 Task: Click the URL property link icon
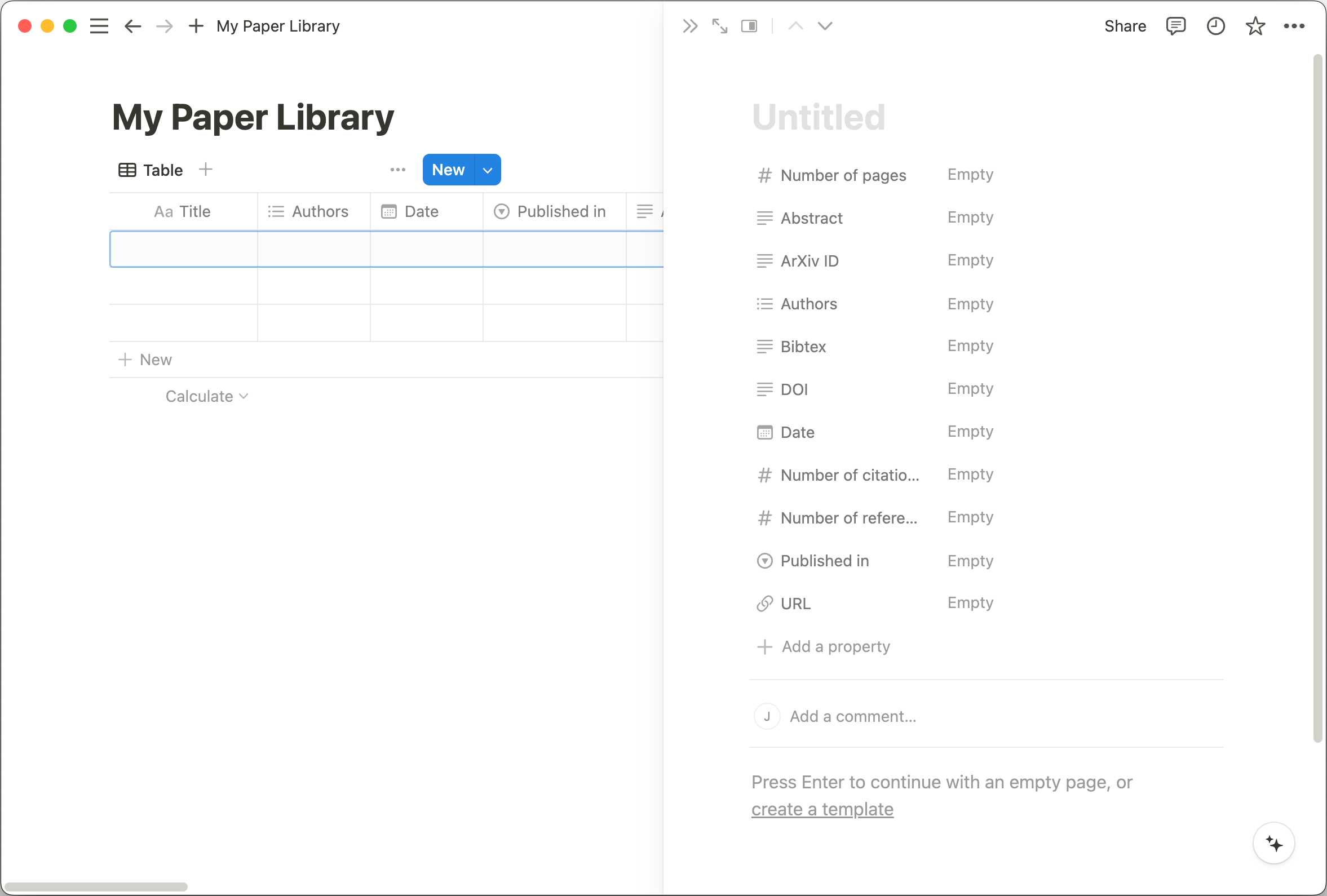pyautogui.click(x=764, y=604)
